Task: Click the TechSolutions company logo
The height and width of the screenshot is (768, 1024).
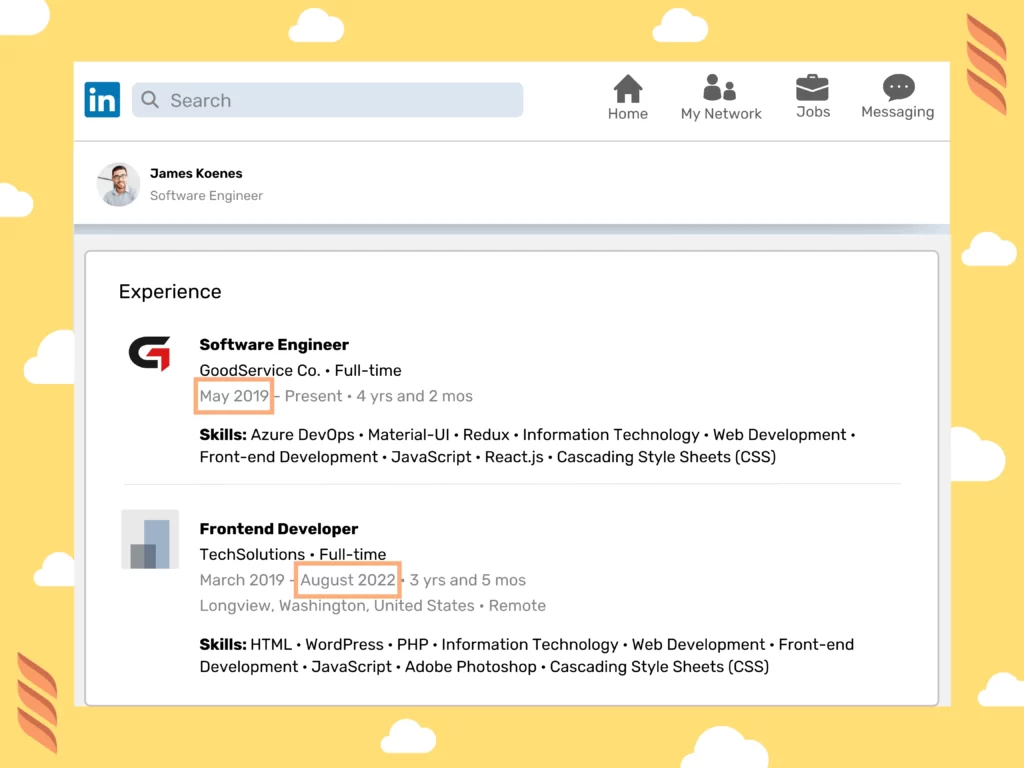Action: point(150,539)
